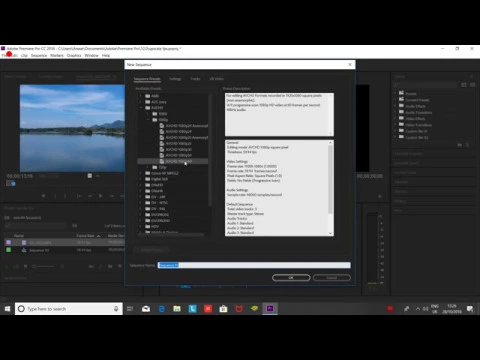Click the volume icon in system tray
Screen dimensions: 480x360
(425, 309)
